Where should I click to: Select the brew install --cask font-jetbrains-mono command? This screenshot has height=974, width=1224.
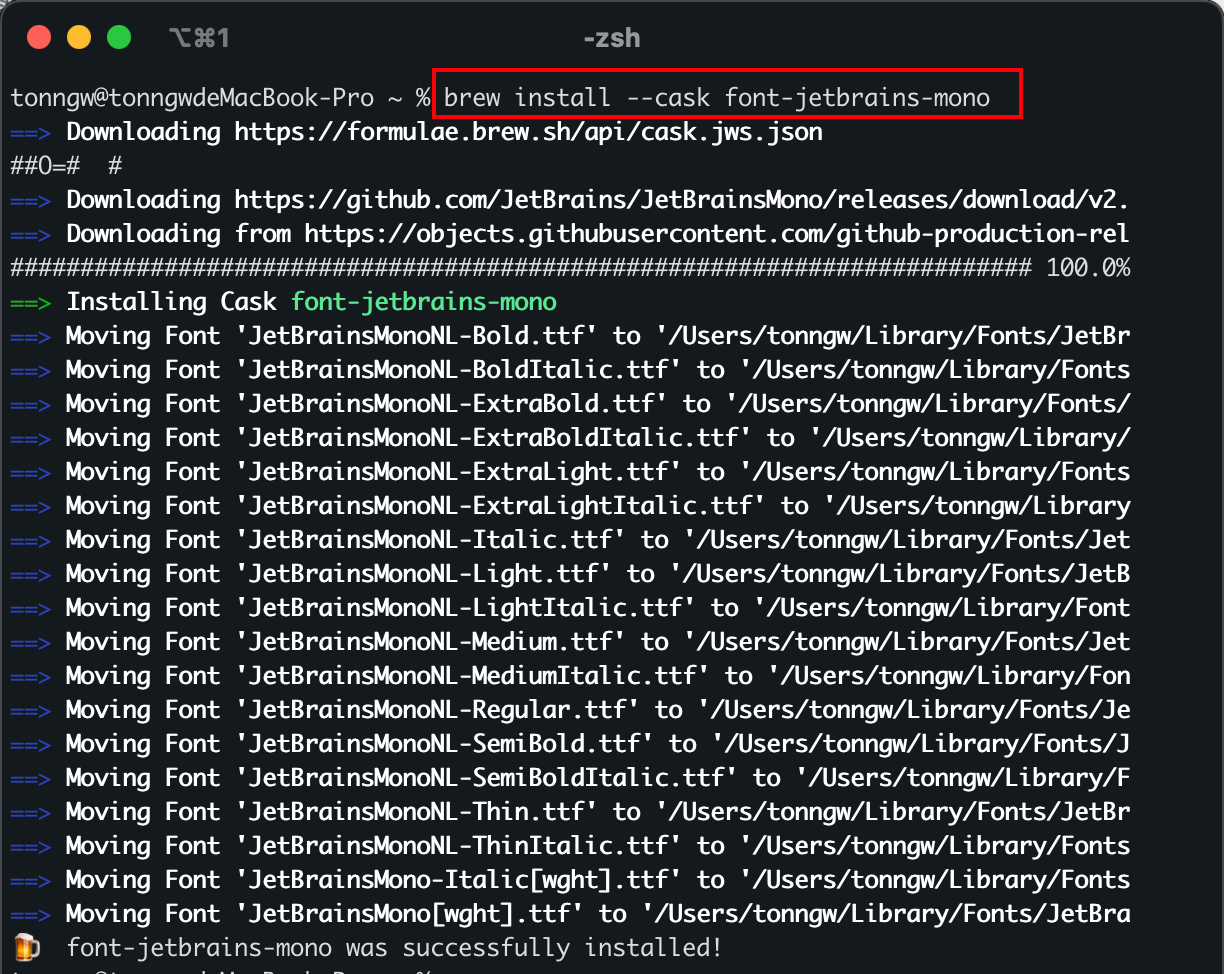(717, 98)
